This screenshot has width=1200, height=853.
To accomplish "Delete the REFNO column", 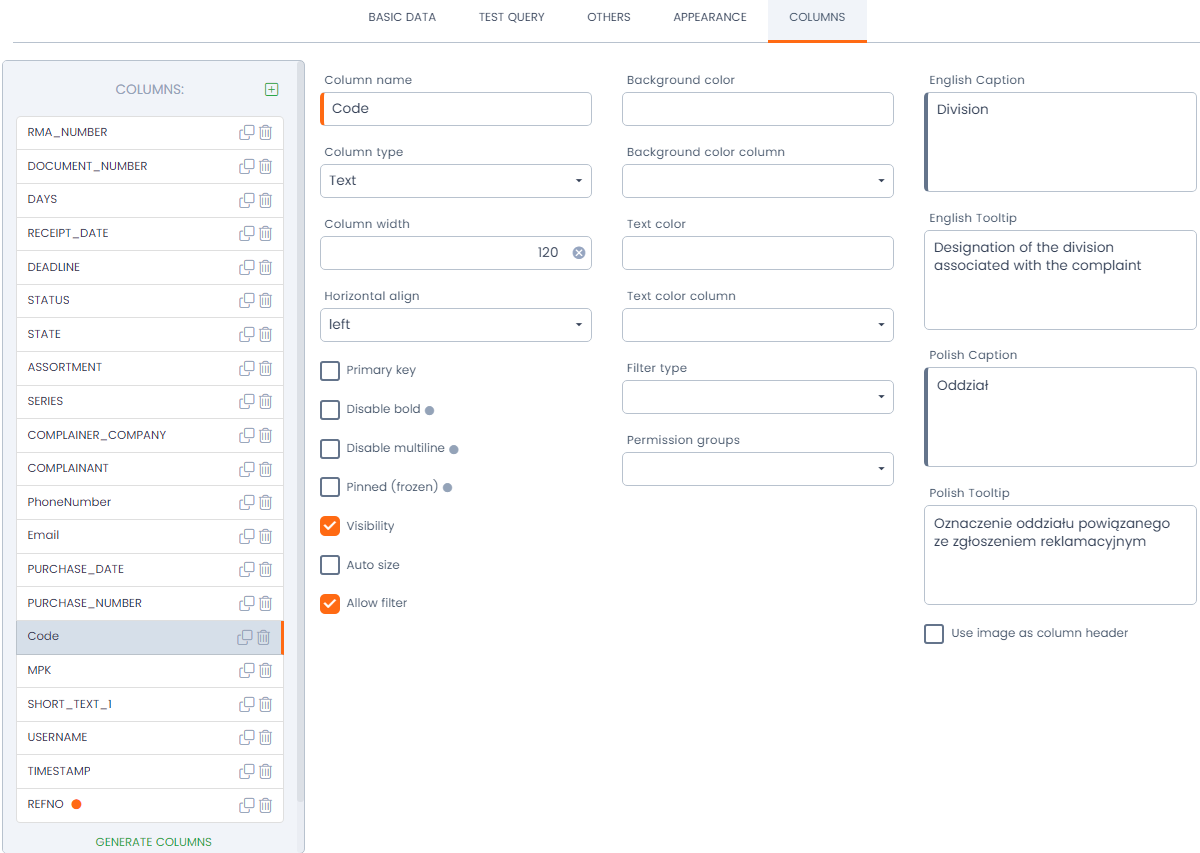I will pyautogui.click(x=266, y=805).
